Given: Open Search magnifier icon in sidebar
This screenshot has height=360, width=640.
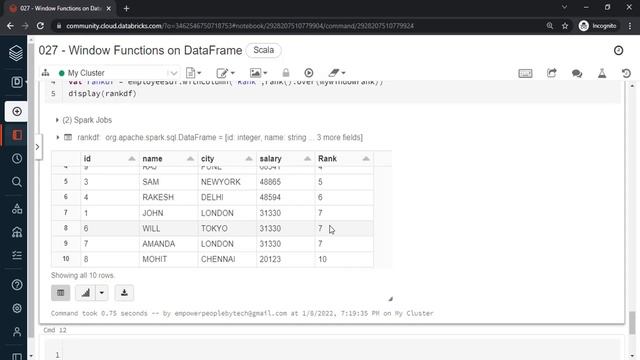Looking at the screenshot, I should [17, 182].
